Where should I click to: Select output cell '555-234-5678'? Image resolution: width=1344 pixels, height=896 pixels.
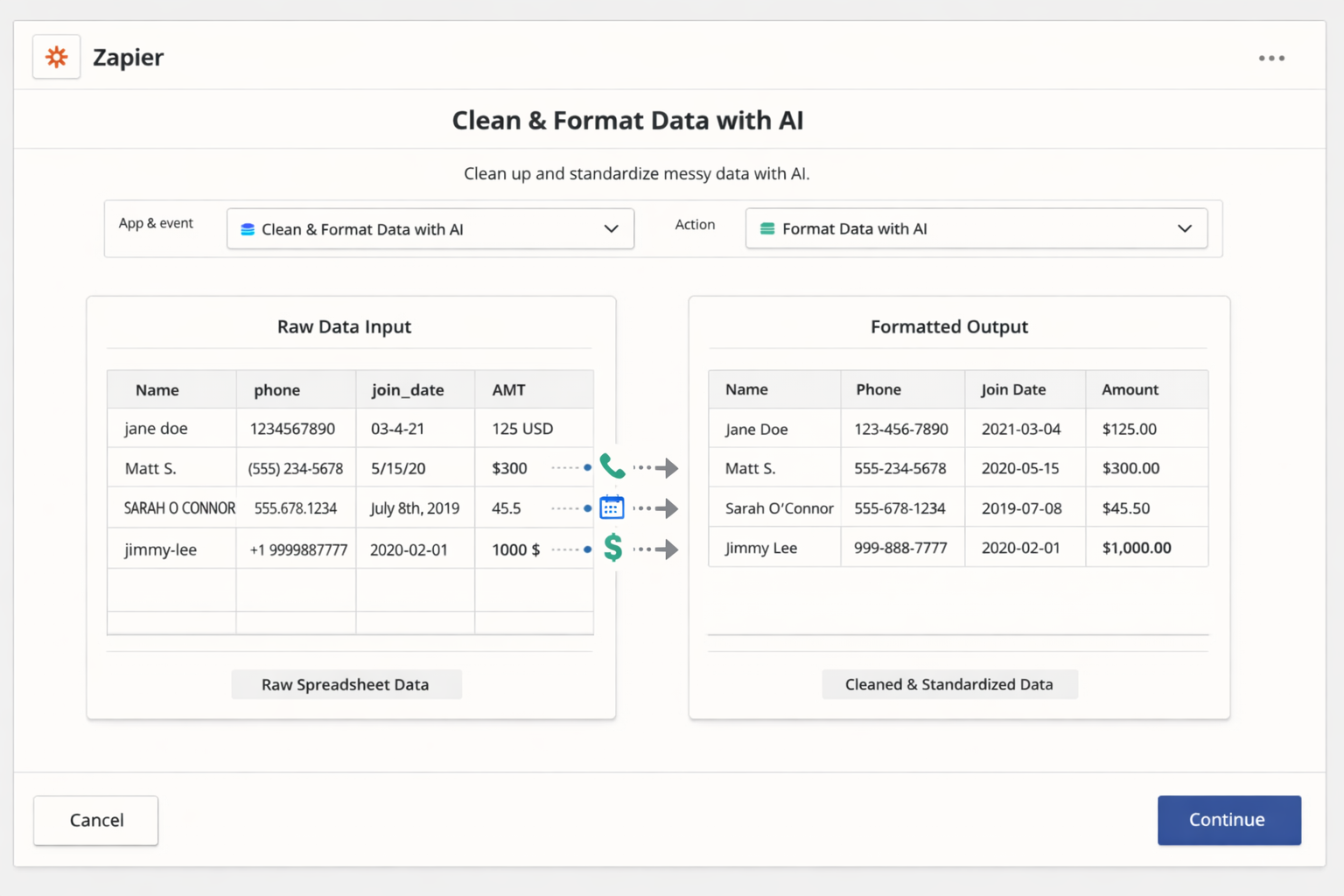(902, 468)
